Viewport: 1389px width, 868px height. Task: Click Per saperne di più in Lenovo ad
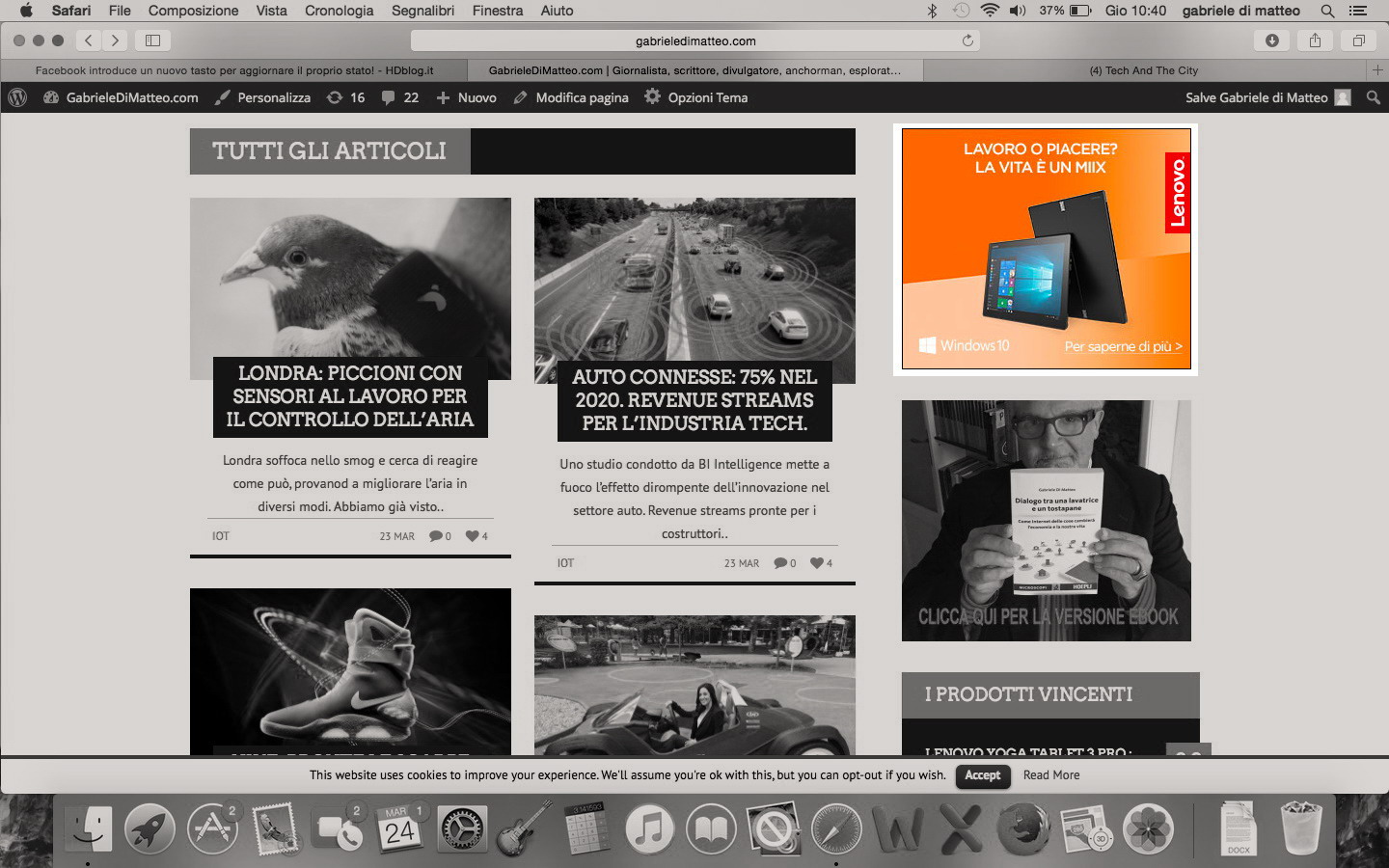1123,346
